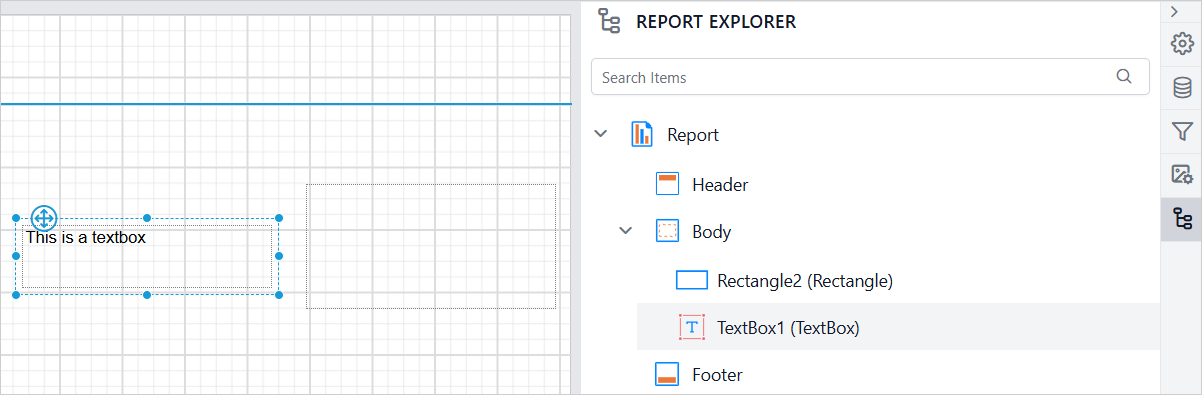Screen dimensions: 1202x395
Task: Click the Body section icon
Action: click(x=667, y=232)
